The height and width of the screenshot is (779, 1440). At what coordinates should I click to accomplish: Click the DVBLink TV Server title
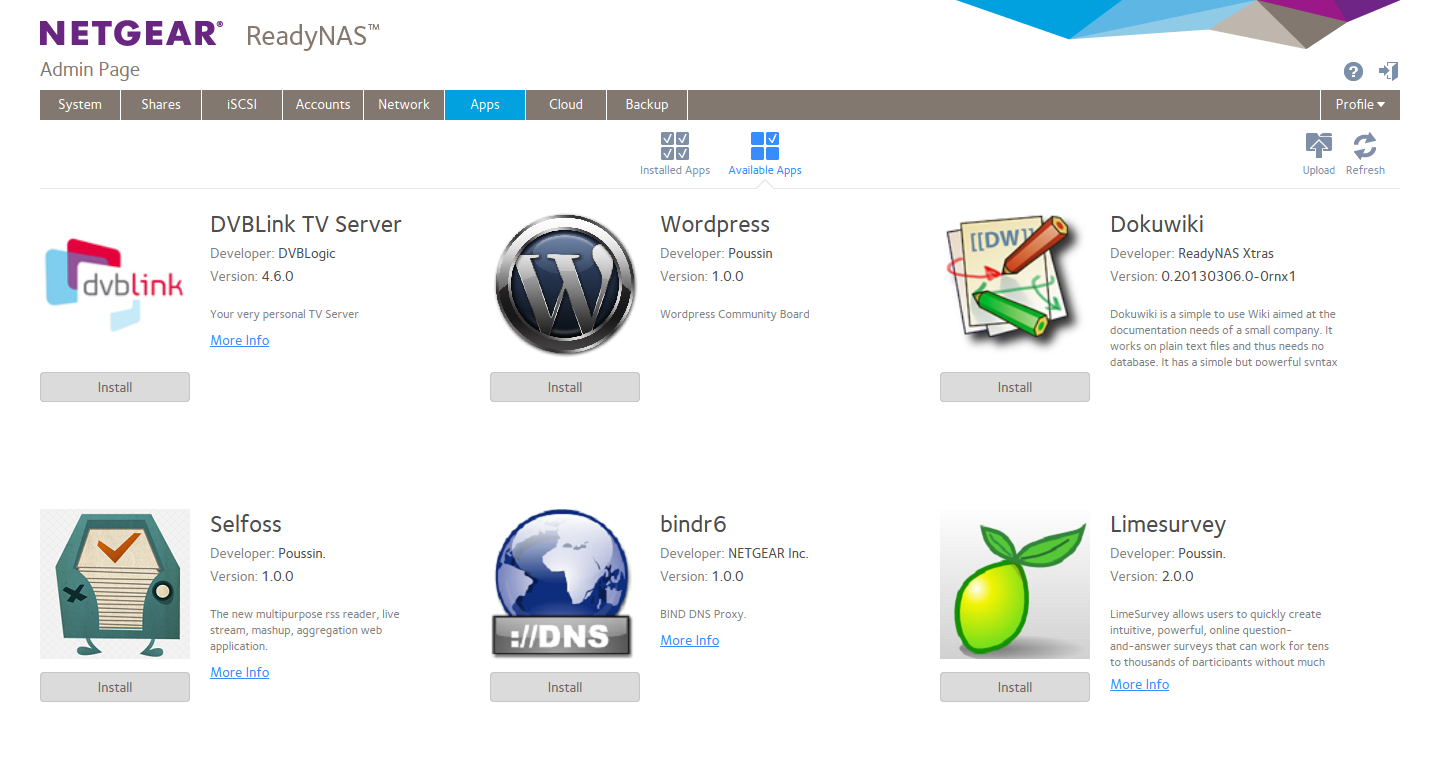pos(306,224)
